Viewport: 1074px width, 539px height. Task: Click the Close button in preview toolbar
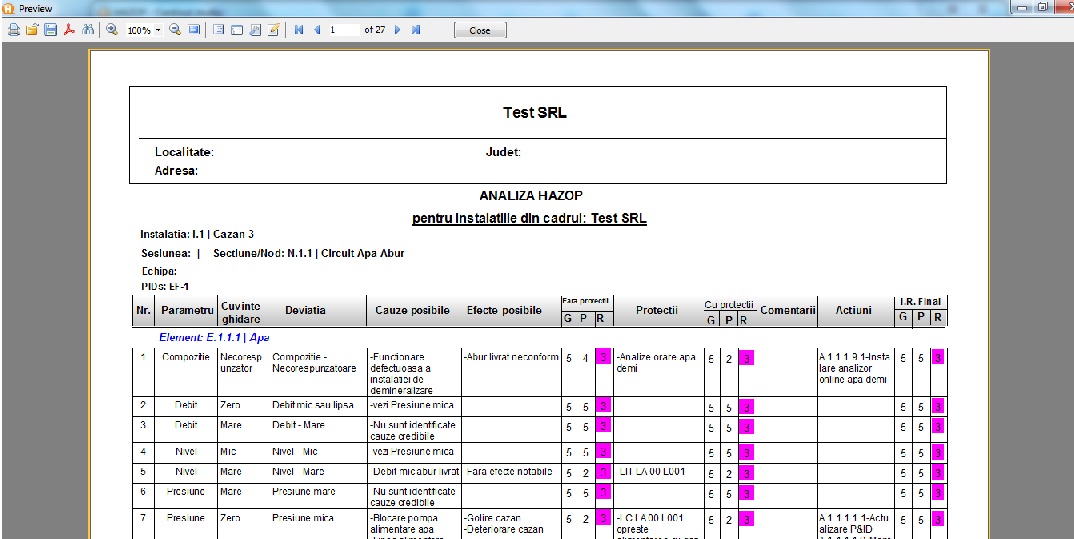(x=480, y=30)
